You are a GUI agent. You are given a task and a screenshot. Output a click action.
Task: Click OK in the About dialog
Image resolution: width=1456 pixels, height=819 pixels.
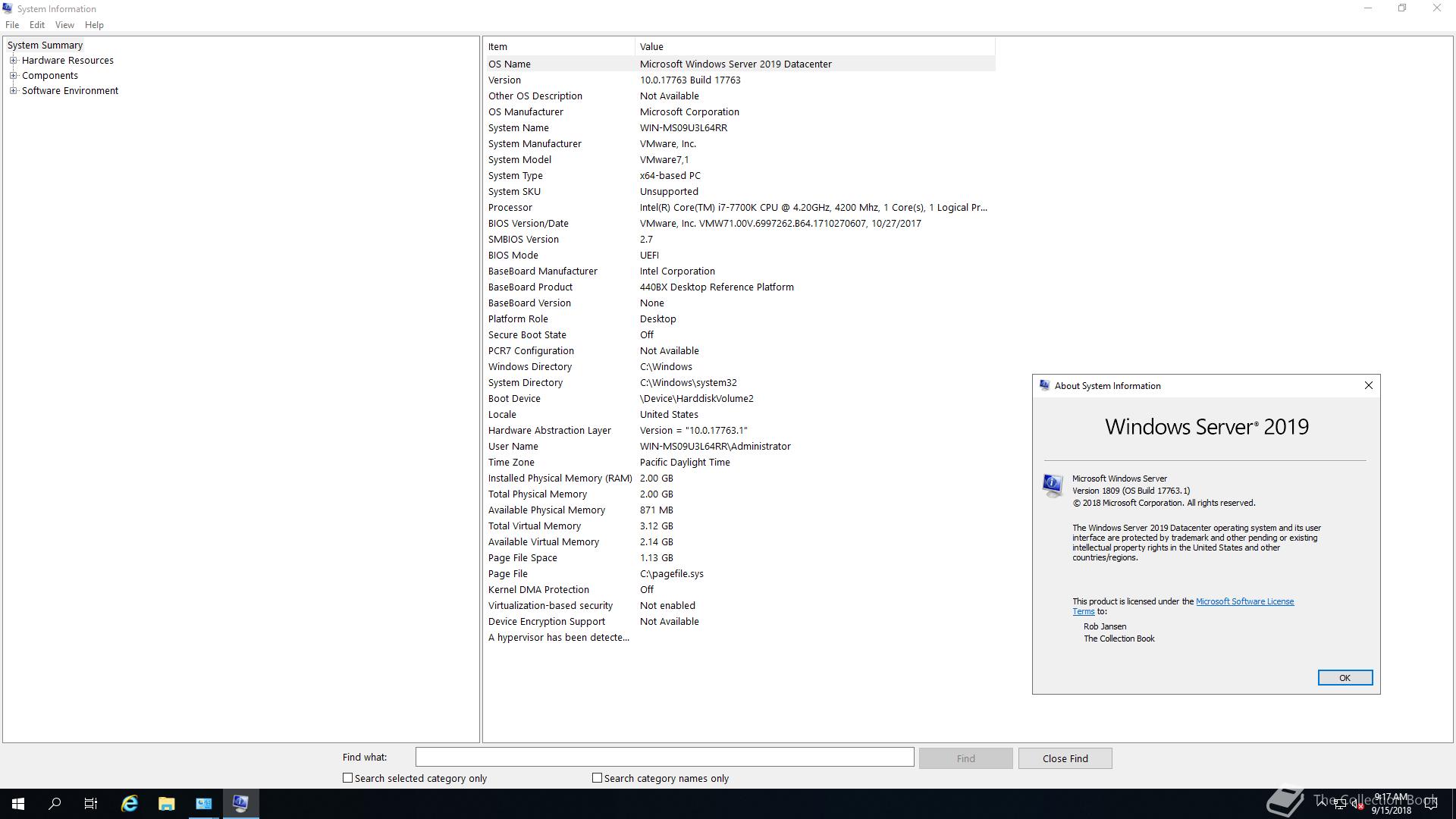(1345, 678)
